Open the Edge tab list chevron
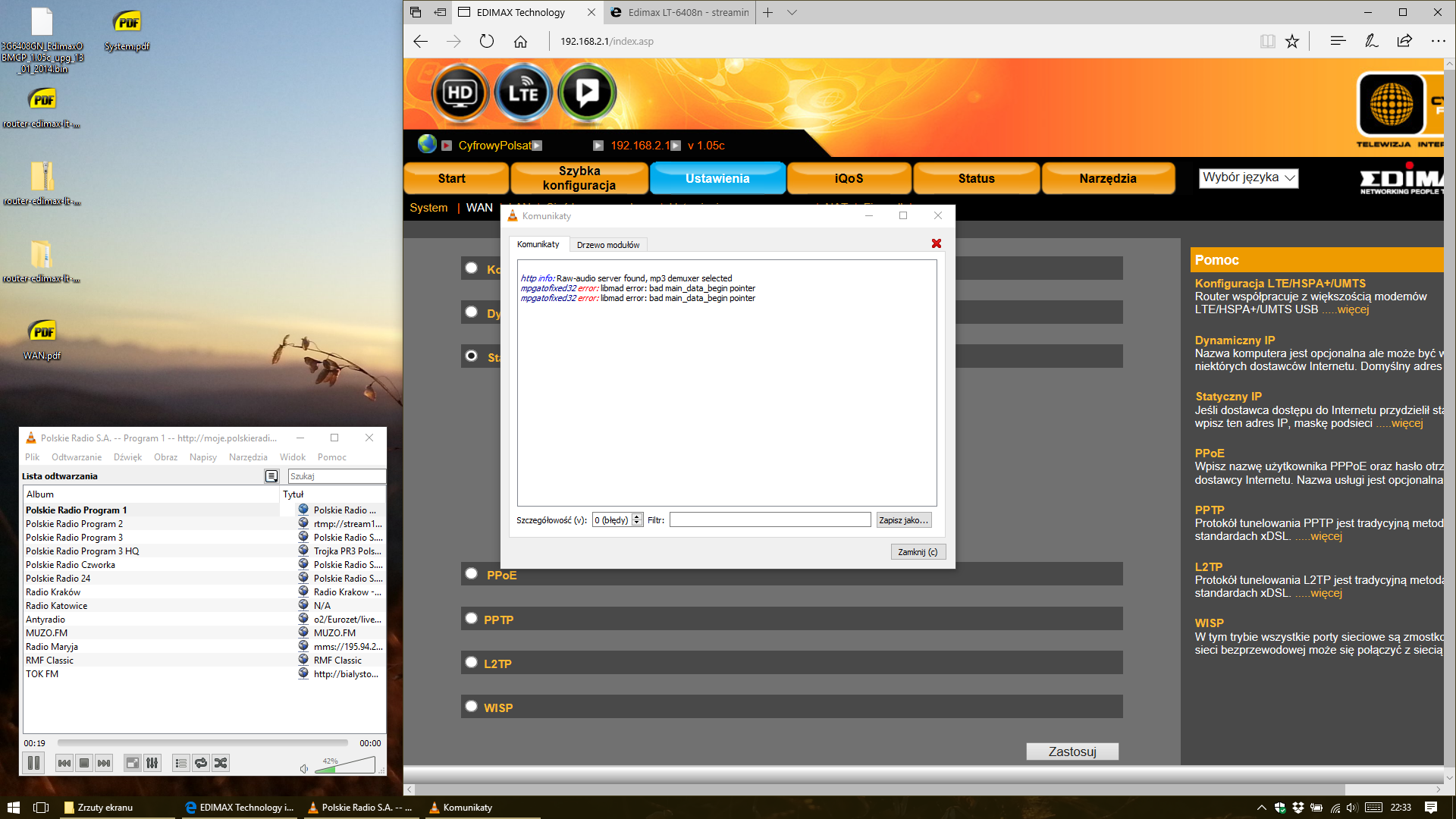The height and width of the screenshot is (819, 1456). [792, 12]
